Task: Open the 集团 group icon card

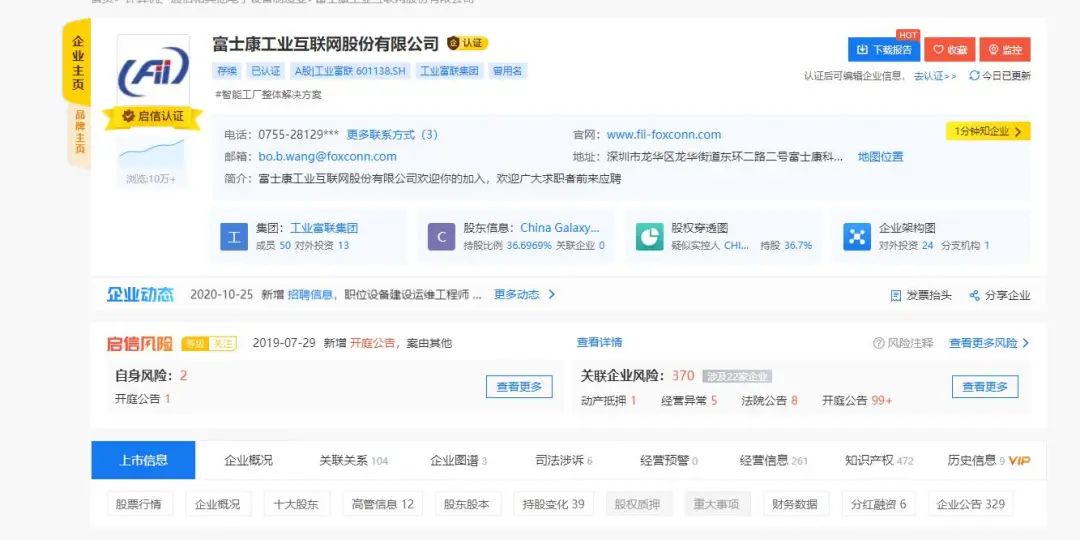Action: 233,236
